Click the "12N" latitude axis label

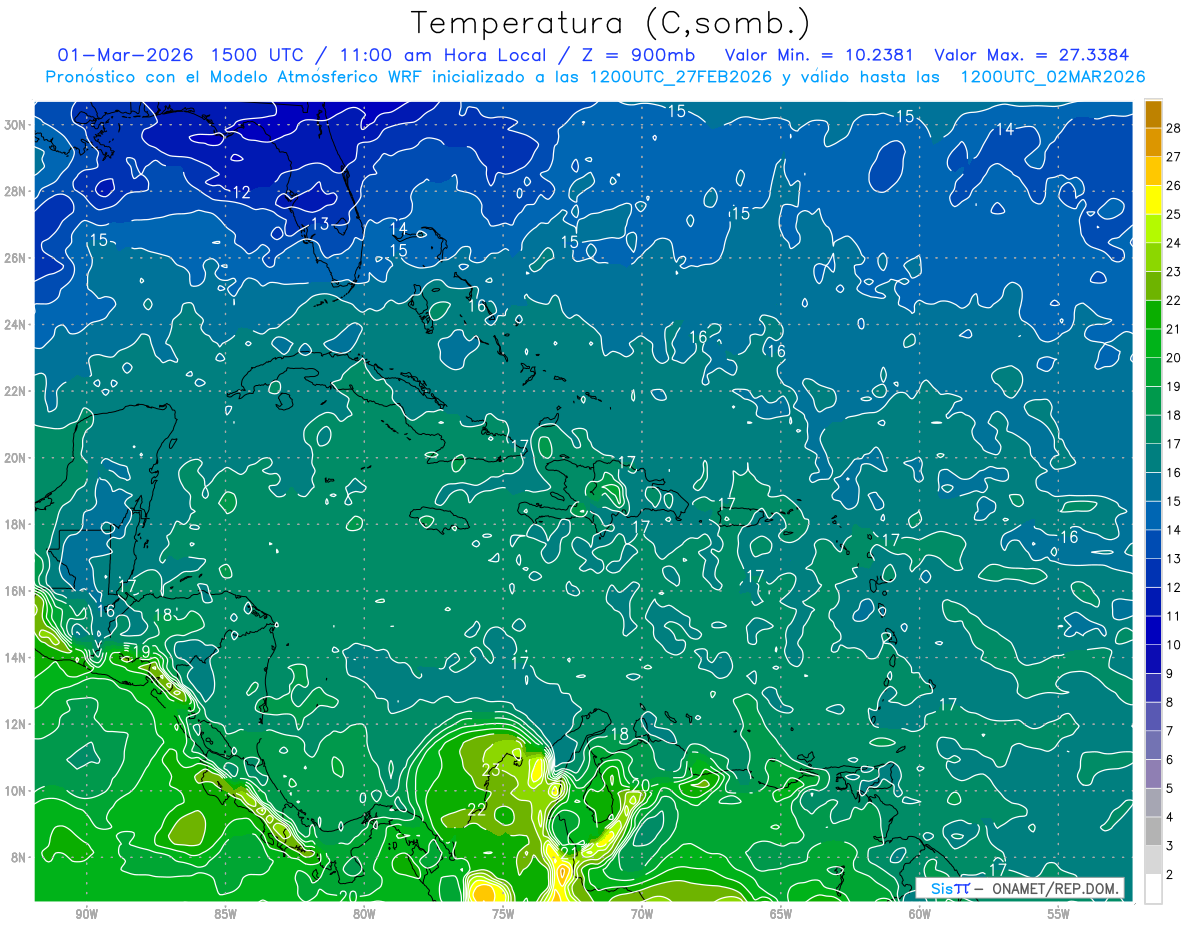(15, 724)
